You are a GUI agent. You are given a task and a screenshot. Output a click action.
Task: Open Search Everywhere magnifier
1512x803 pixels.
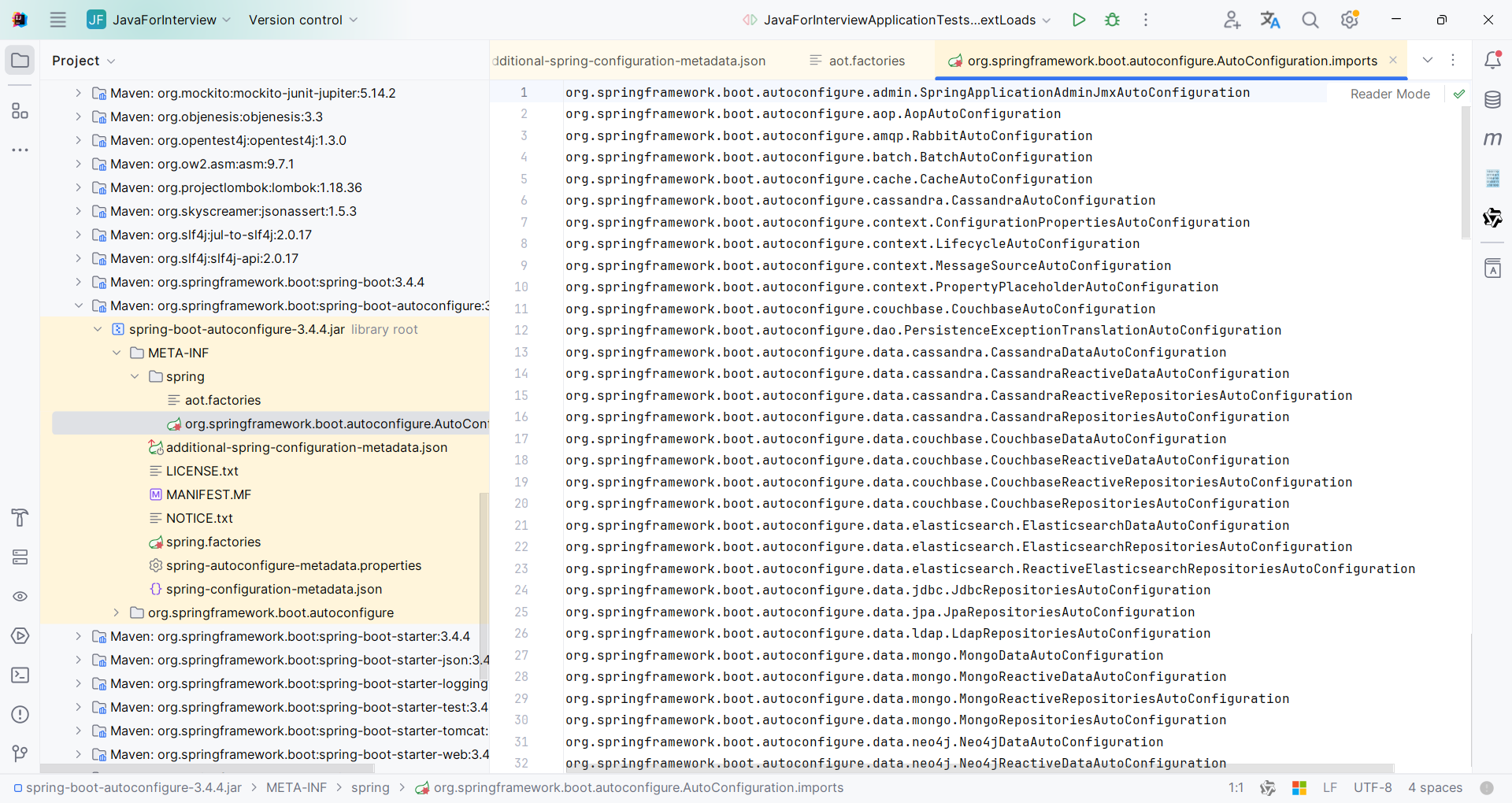click(1310, 20)
